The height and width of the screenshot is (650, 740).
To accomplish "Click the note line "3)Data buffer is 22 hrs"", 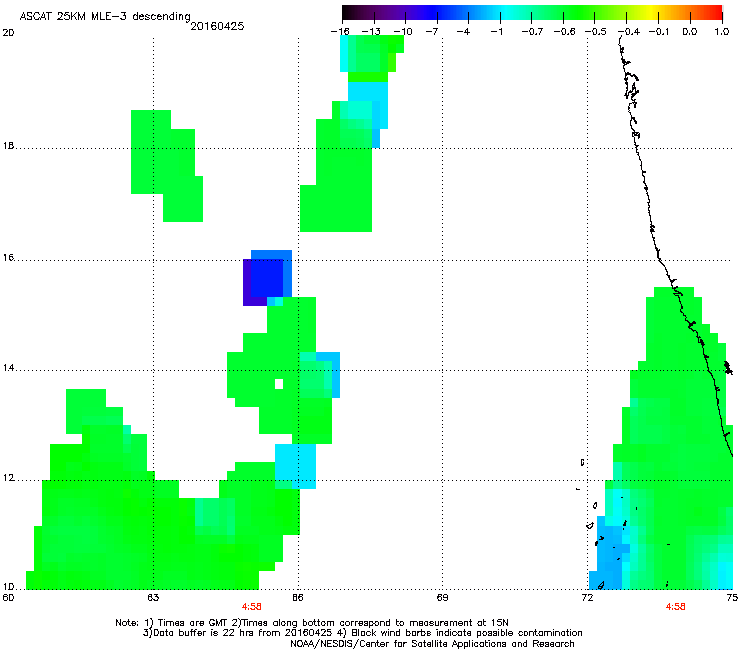I will [x=362, y=633].
